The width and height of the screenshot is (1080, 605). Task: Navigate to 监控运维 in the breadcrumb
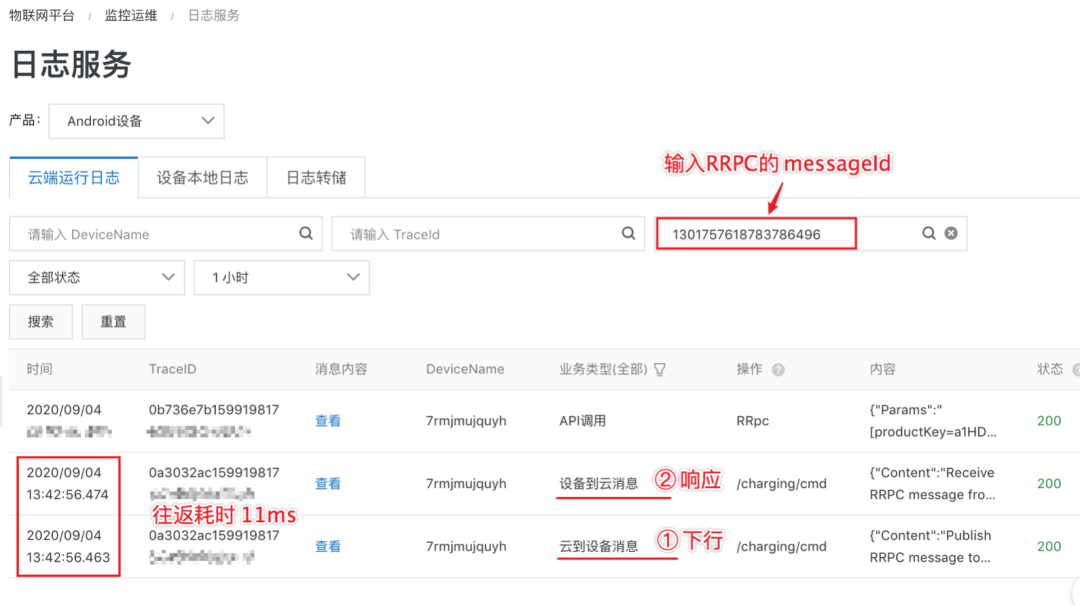point(130,15)
